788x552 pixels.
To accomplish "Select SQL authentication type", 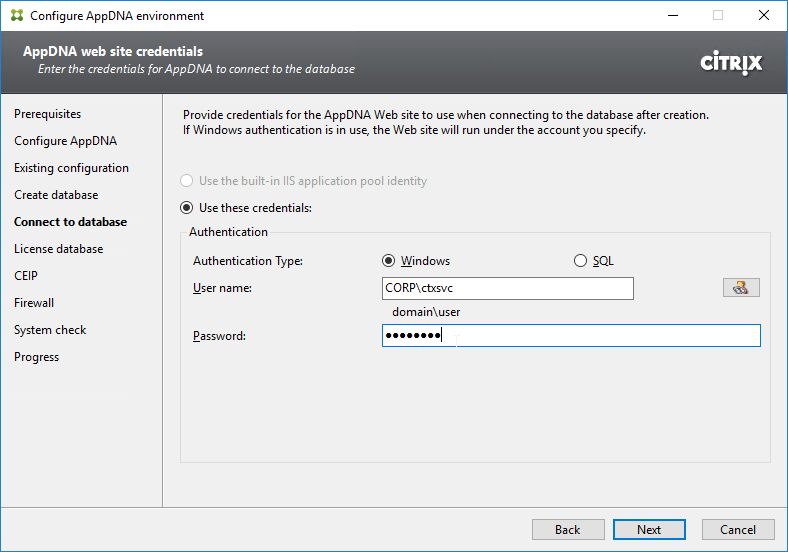I will (x=594, y=261).
